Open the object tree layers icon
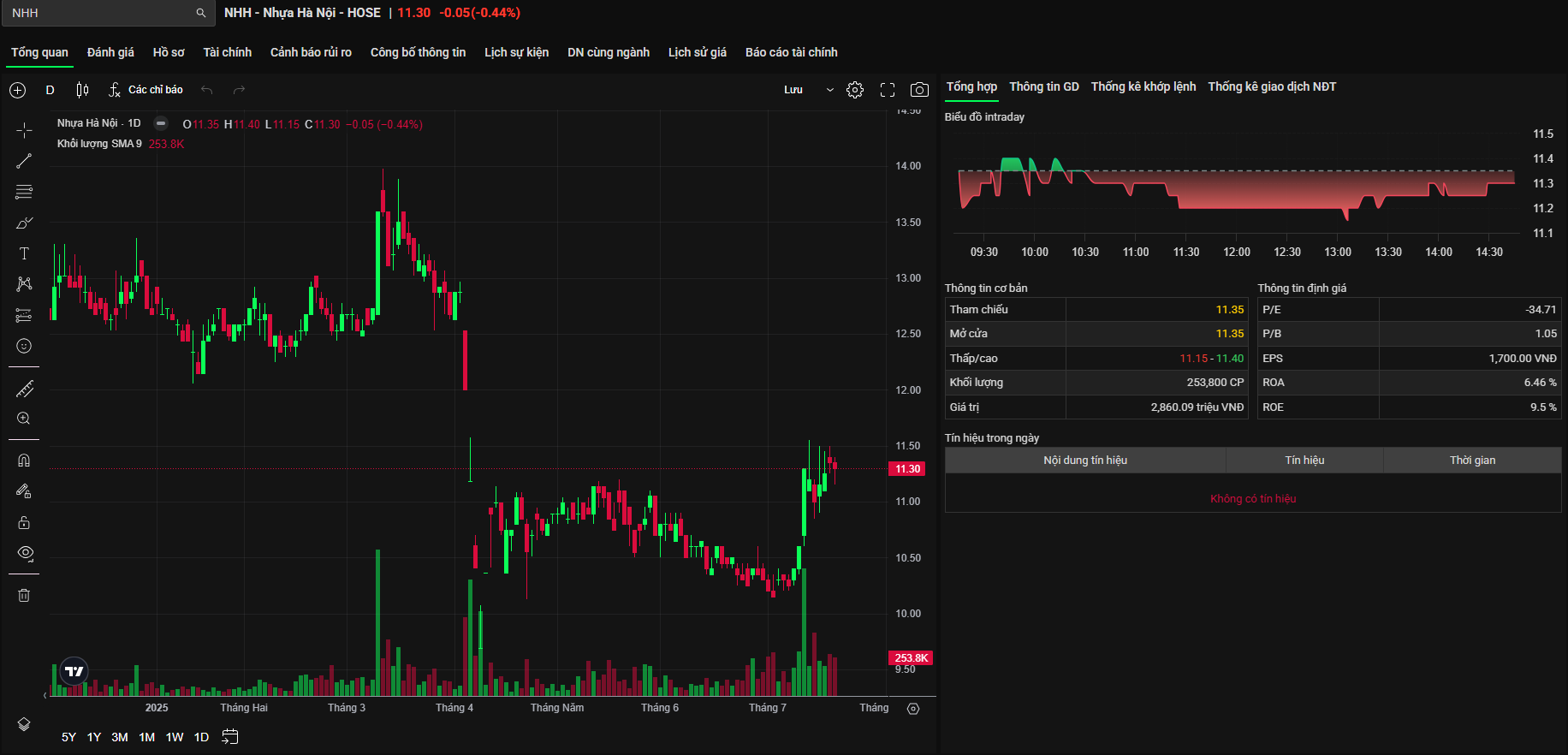 [x=24, y=724]
